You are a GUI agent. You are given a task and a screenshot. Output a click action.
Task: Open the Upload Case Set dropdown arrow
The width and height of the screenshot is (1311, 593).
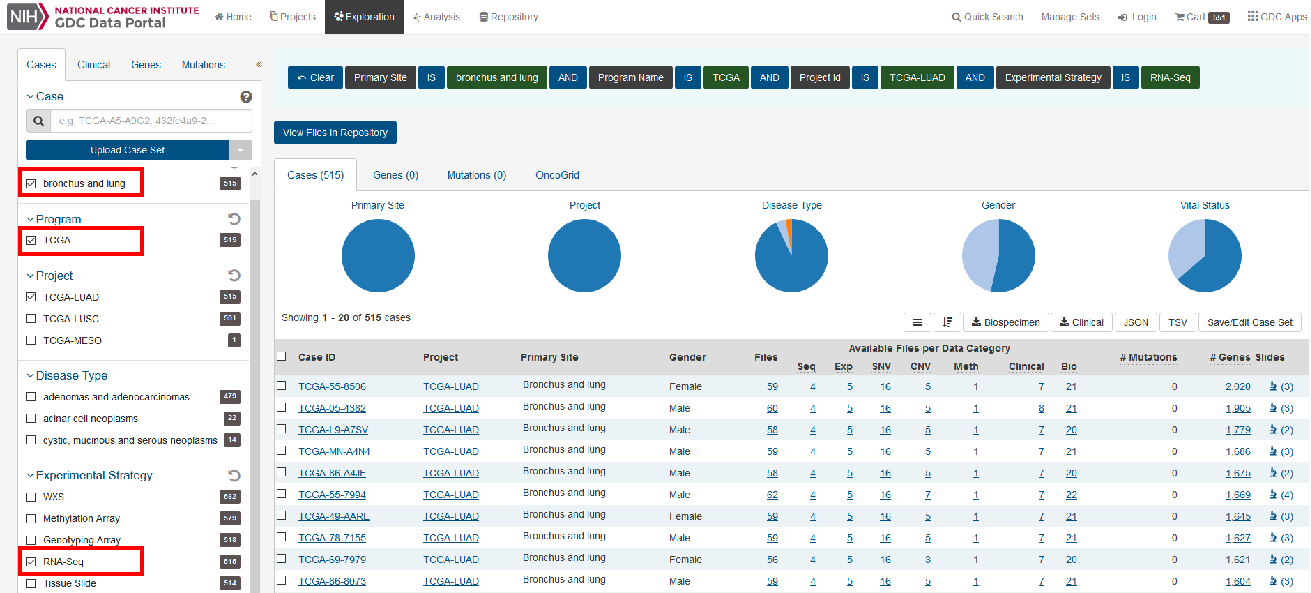pyautogui.click(x=240, y=150)
